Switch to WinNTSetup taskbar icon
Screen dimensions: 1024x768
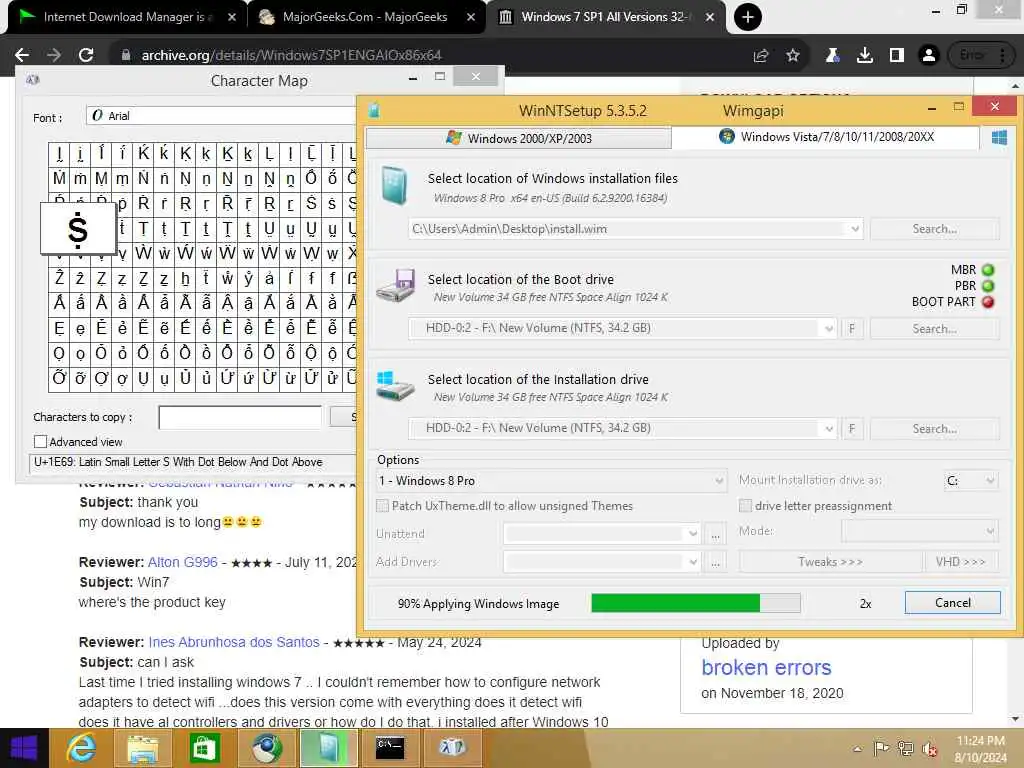(328, 748)
